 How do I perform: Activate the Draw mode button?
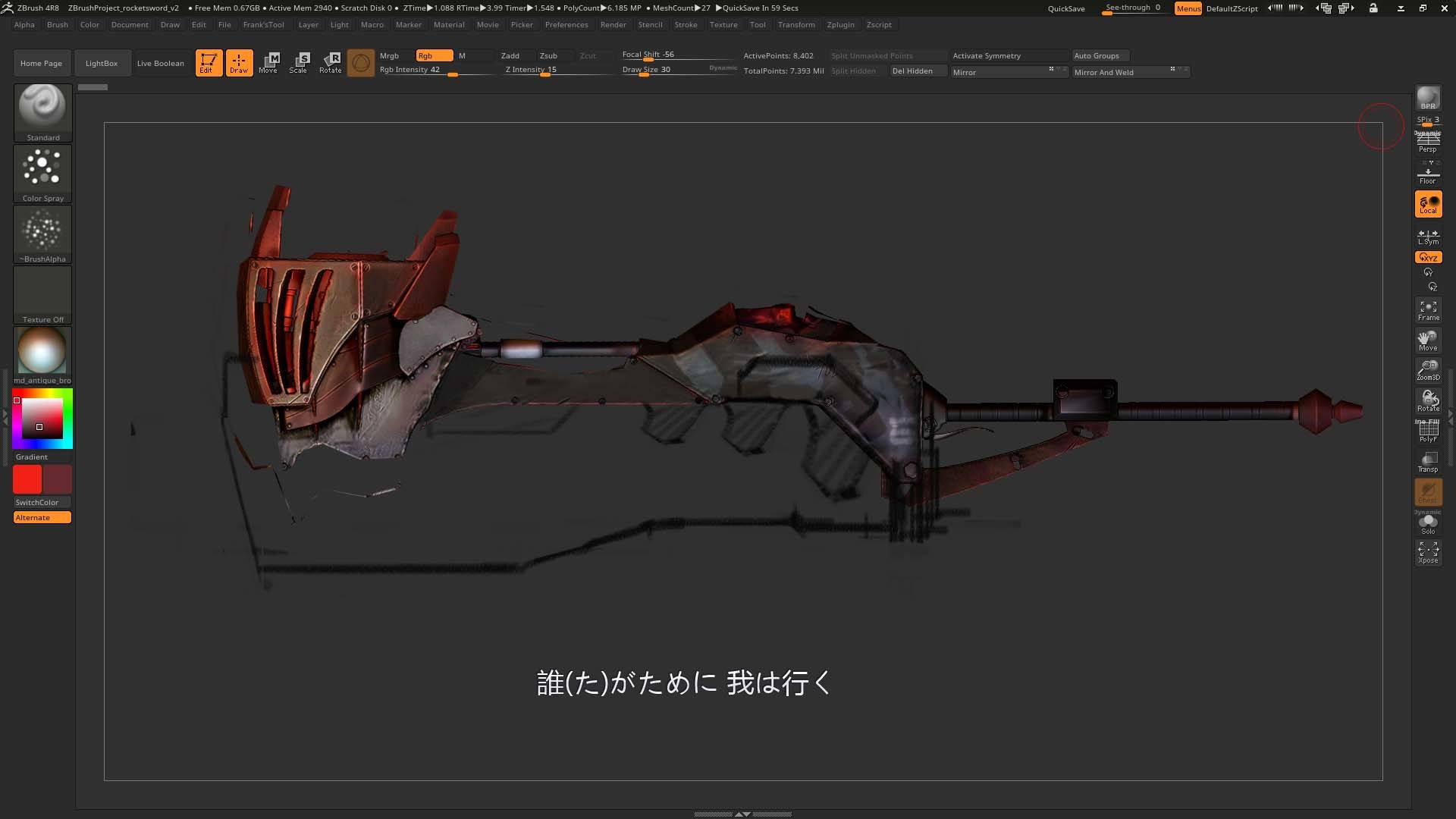click(239, 63)
